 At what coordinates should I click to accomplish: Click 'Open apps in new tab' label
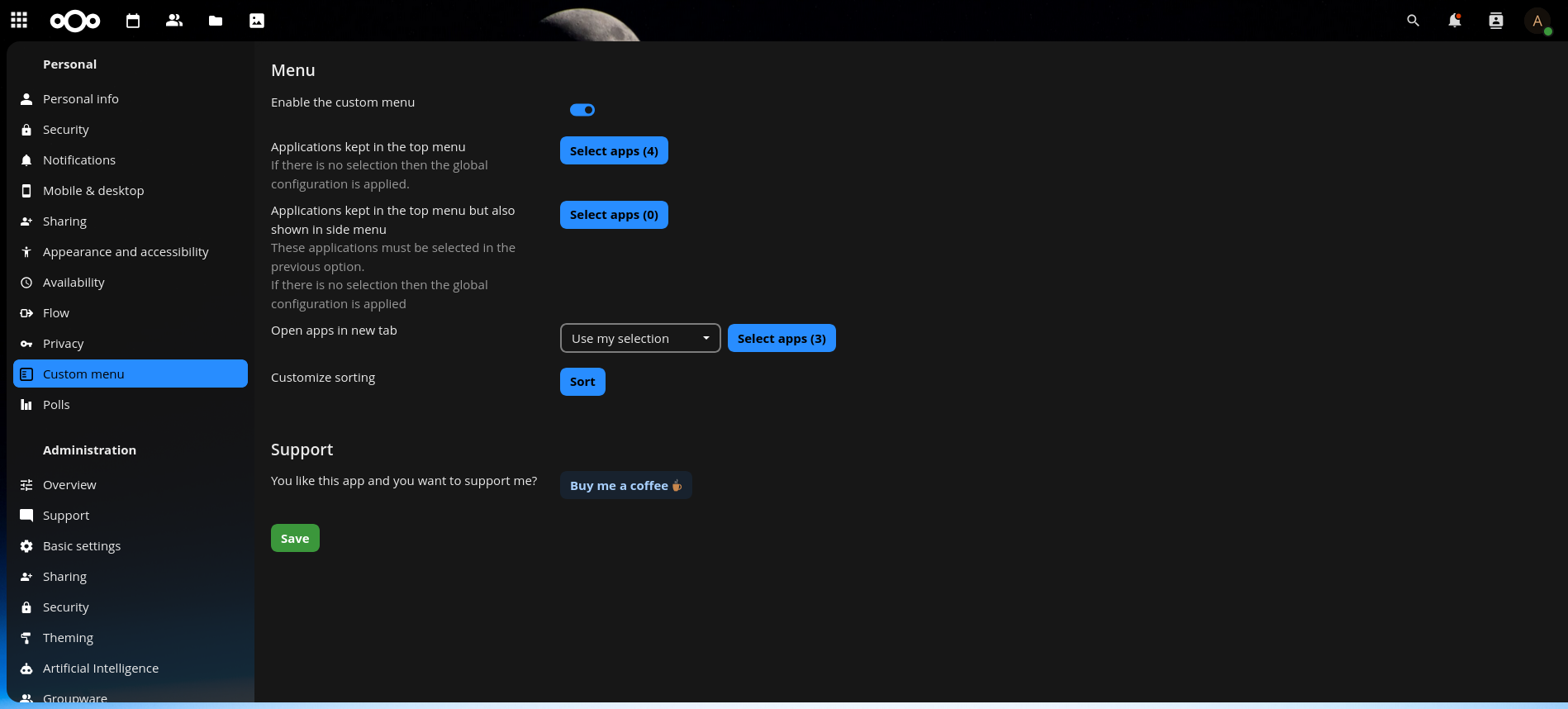(x=334, y=331)
